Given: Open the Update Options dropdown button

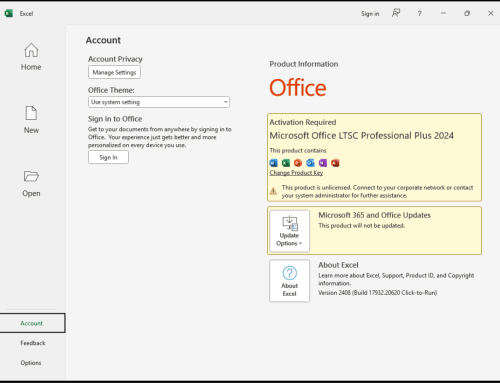Looking at the screenshot, I should coord(289,231).
